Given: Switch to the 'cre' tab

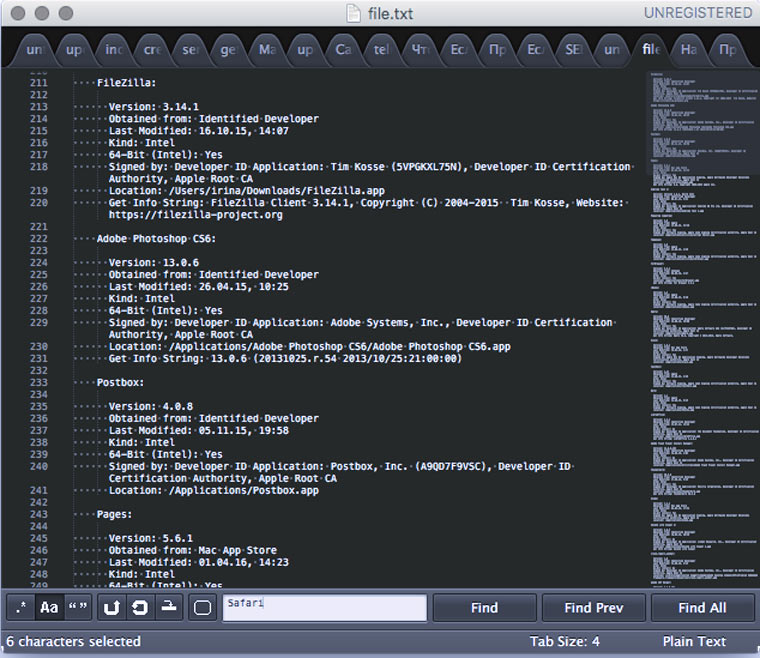Looking at the screenshot, I should pos(152,49).
